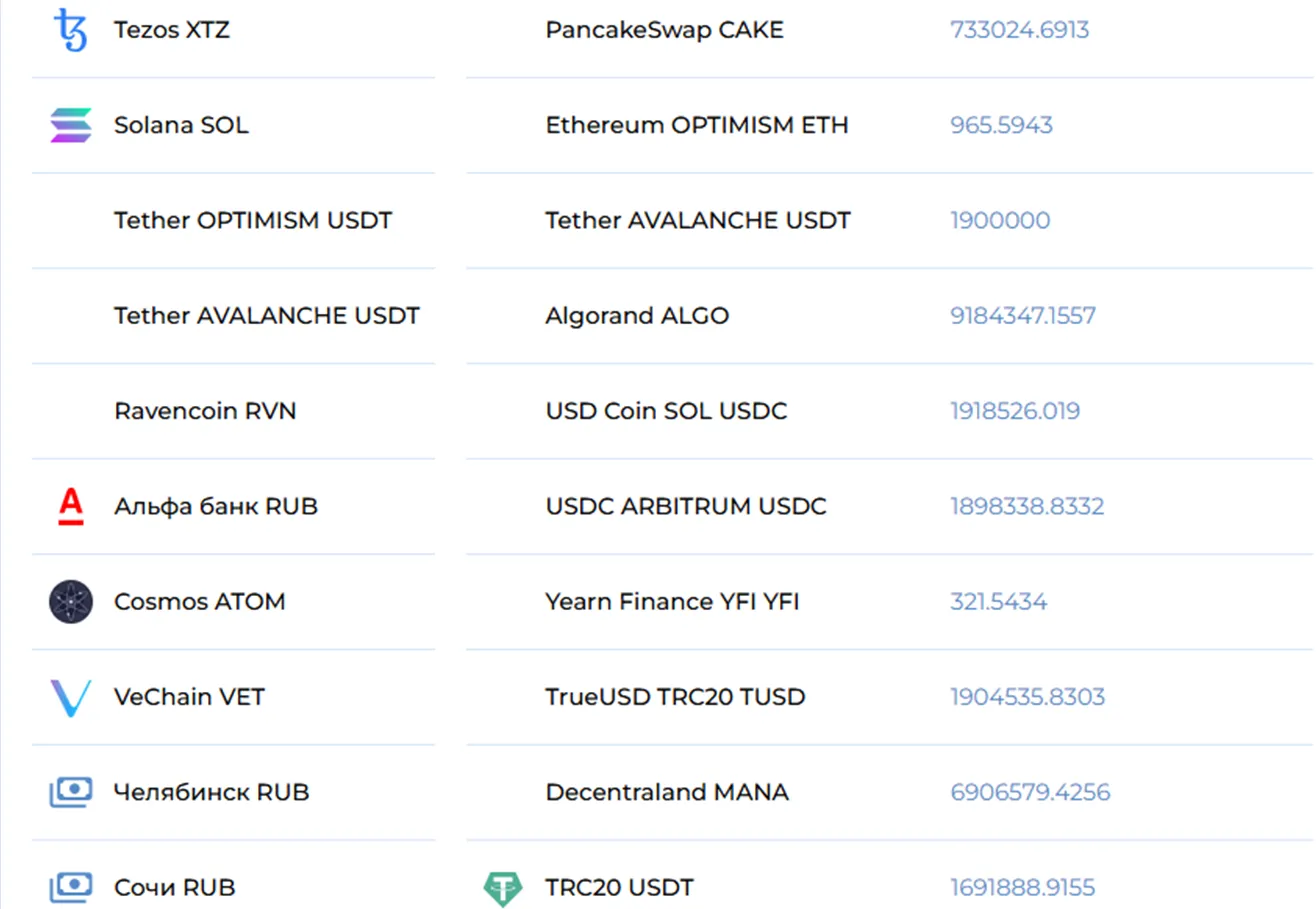
Task: Click the Cosmos ATOM dark circle icon
Action: tap(71, 602)
